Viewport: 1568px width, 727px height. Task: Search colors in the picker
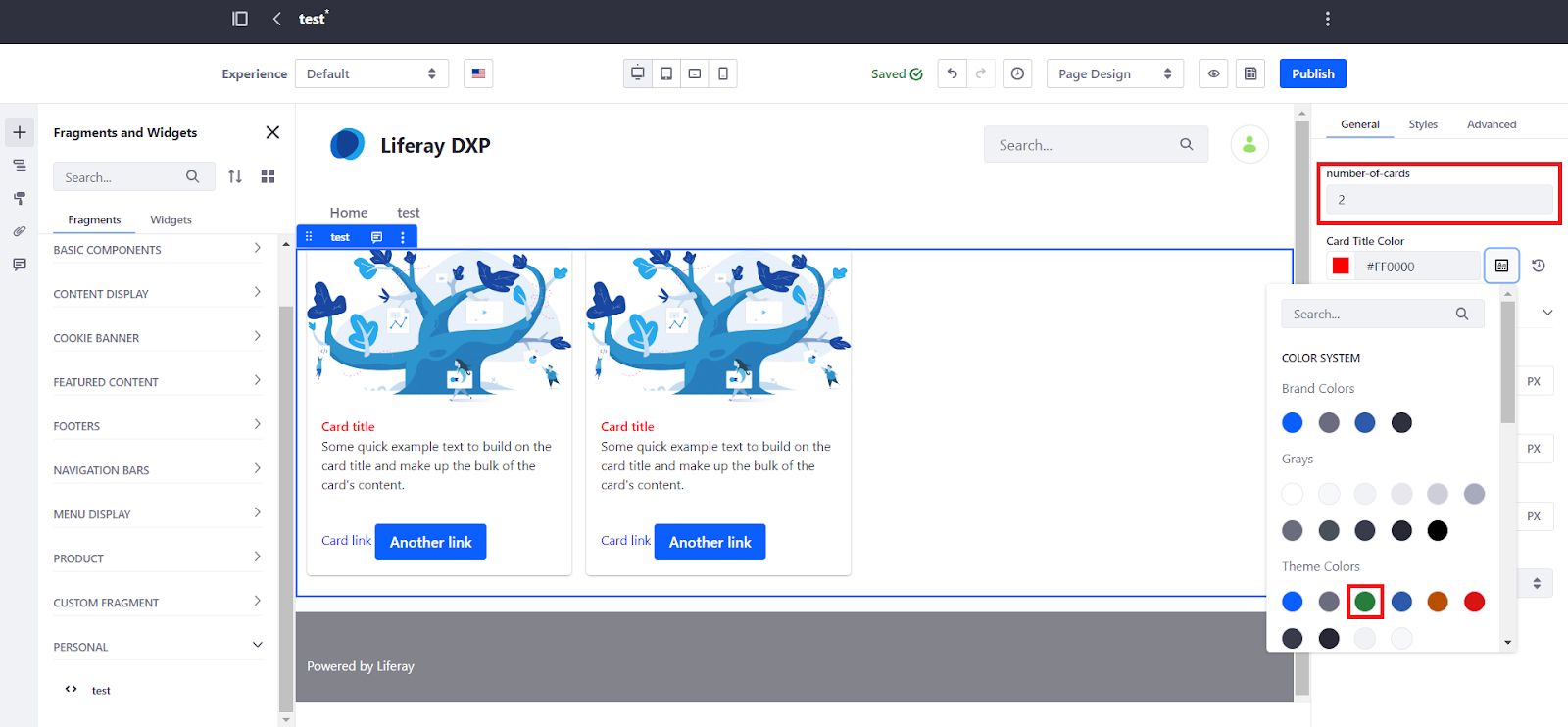pyautogui.click(x=1383, y=314)
